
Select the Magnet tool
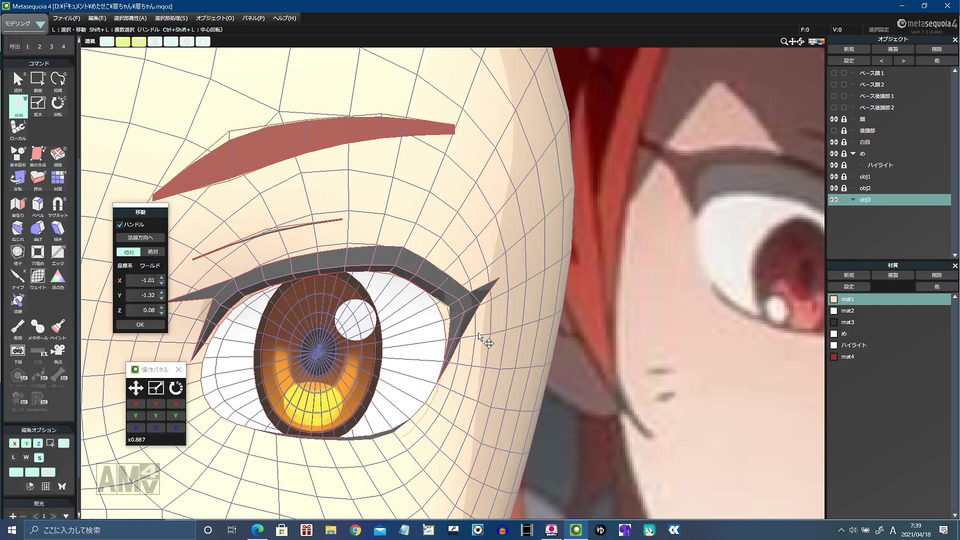click(58, 204)
